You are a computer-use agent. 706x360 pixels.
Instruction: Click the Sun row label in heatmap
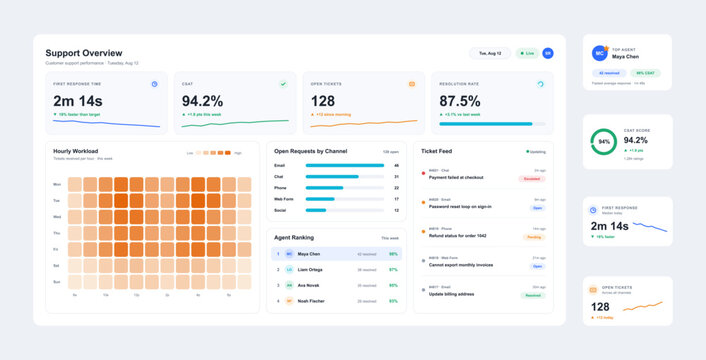click(56, 282)
